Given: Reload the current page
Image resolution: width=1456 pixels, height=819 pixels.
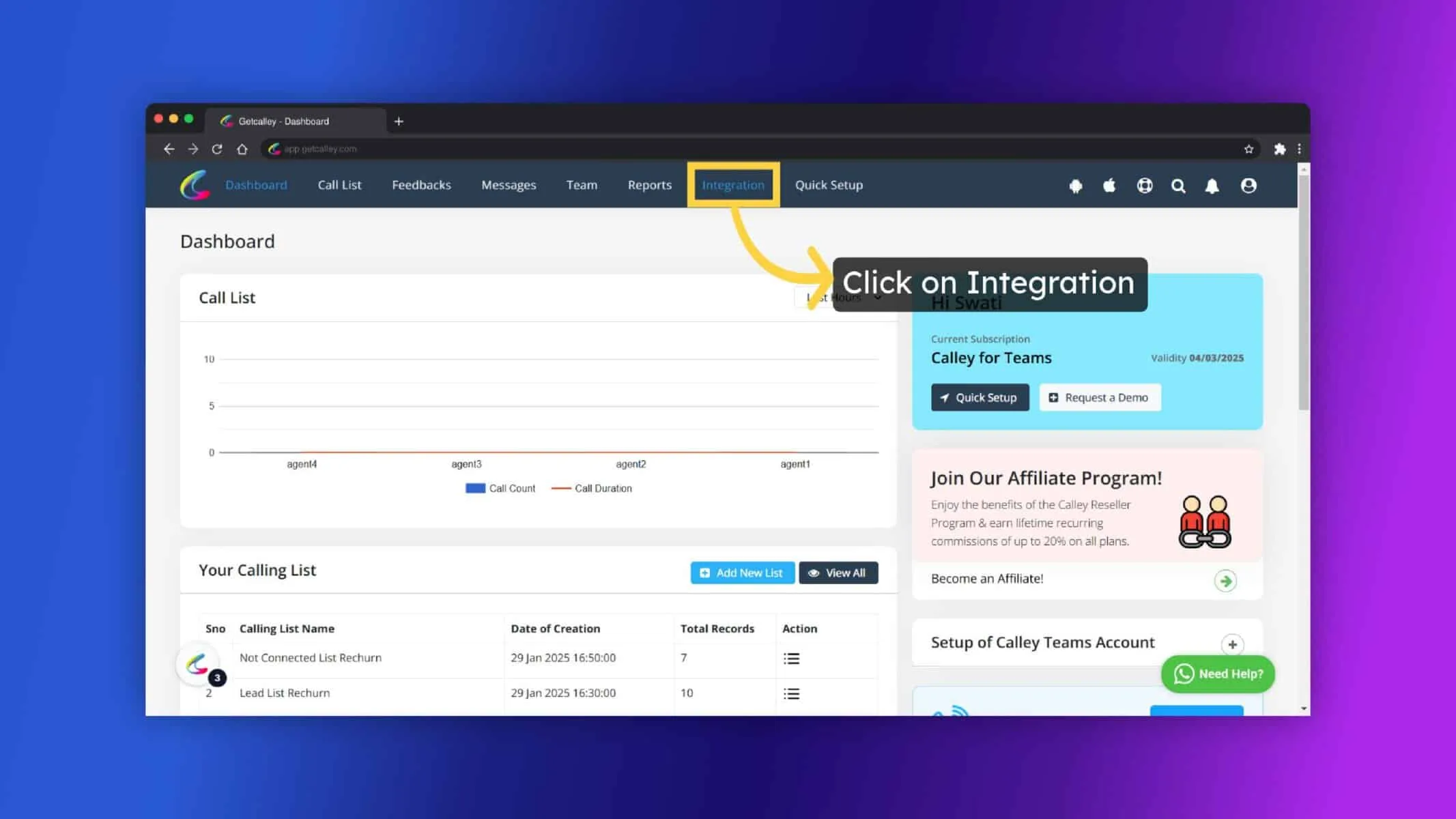Looking at the screenshot, I should pyautogui.click(x=217, y=149).
